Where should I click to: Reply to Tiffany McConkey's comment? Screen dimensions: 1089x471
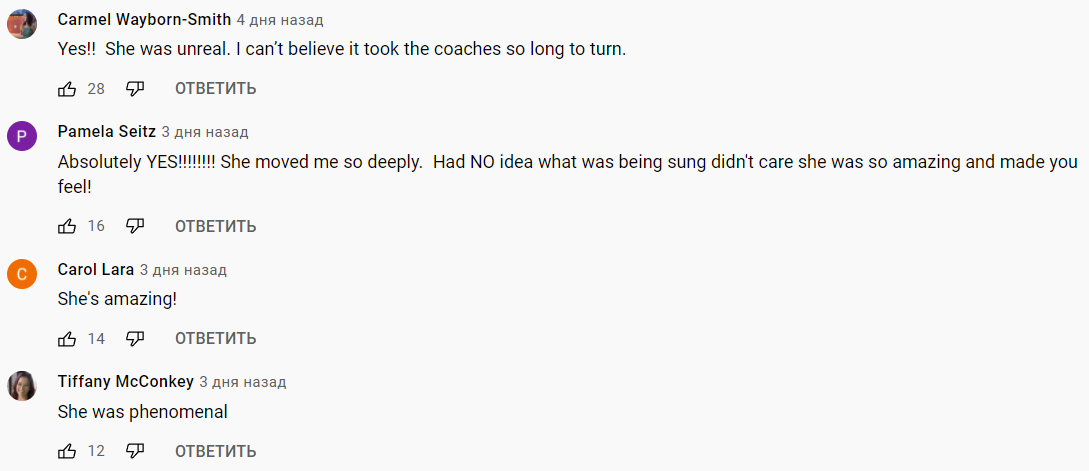point(215,451)
